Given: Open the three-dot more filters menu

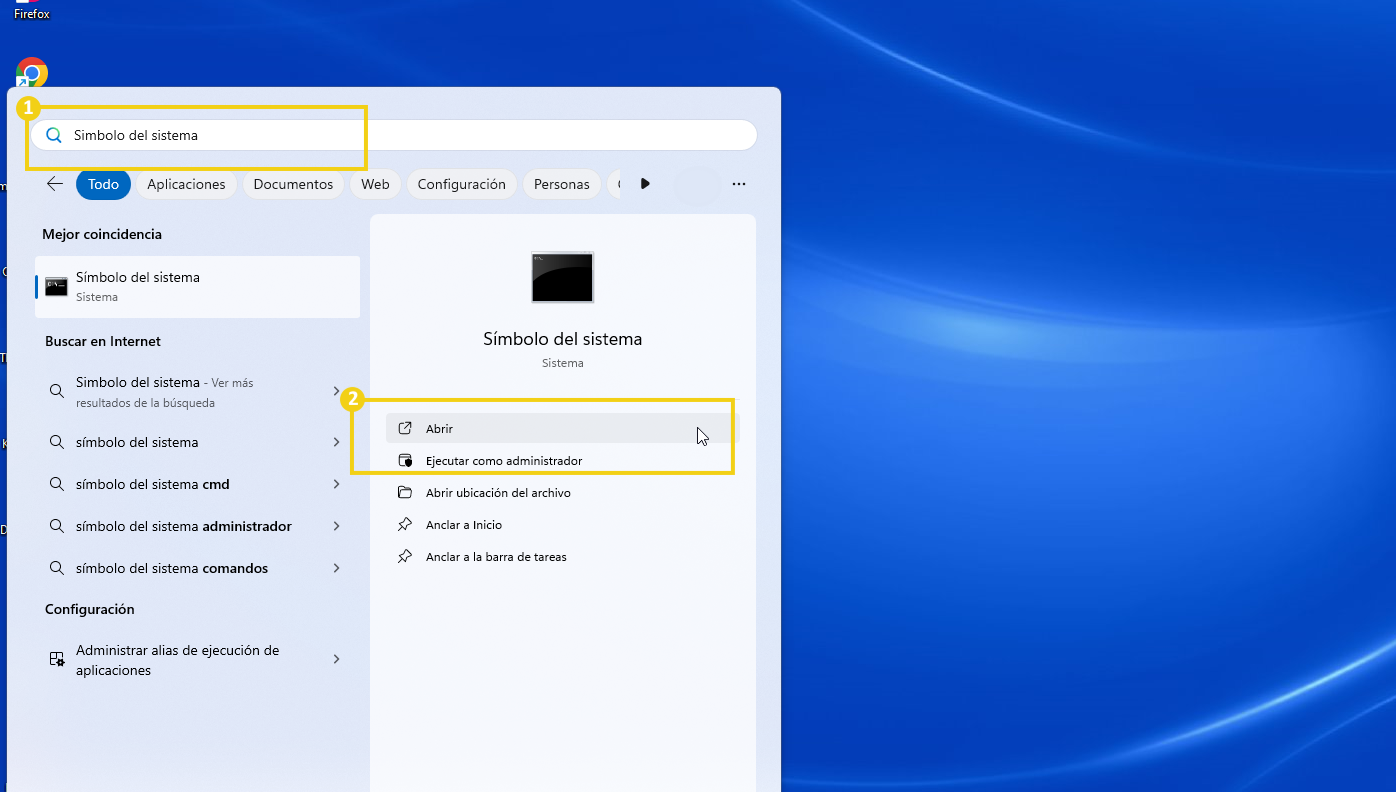Looking at the screenshot, I should [739, 184].
